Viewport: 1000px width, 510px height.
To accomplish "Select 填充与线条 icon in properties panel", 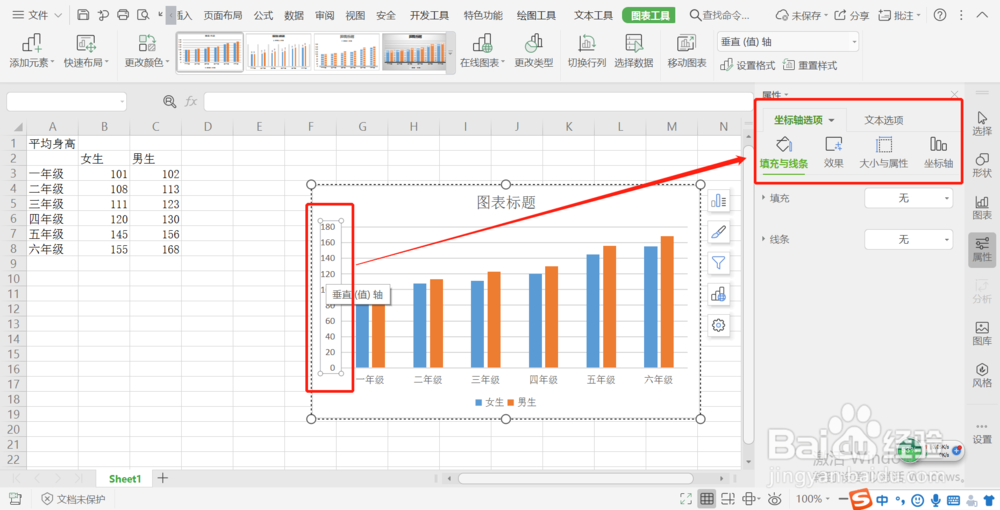I will 784,152.
